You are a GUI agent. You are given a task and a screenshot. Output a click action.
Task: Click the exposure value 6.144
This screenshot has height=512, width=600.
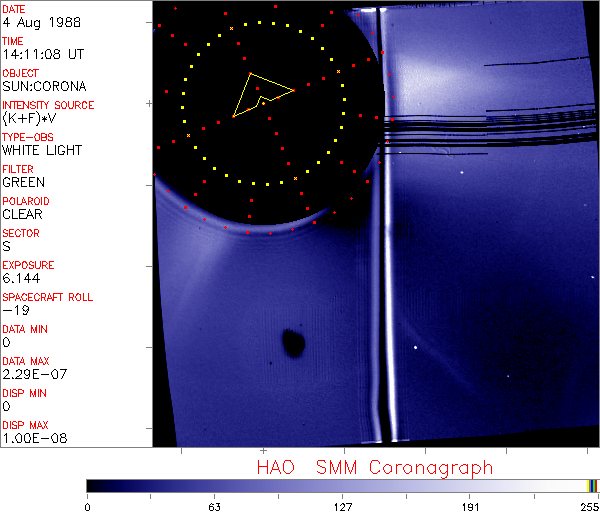pyautogui.click(x=21, y=278)
